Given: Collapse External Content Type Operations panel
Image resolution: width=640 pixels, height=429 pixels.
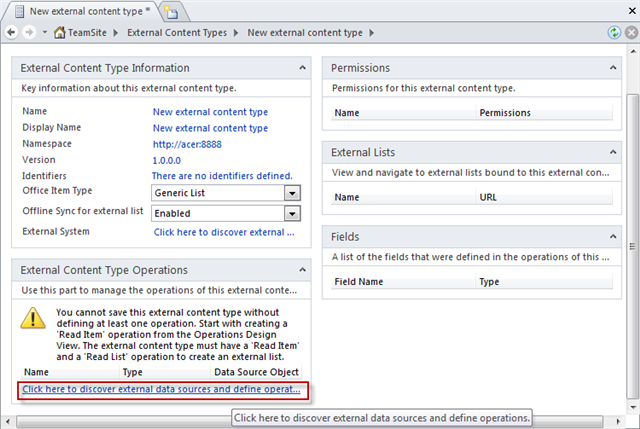Looking at the screenshot, I should click(302, 270).
